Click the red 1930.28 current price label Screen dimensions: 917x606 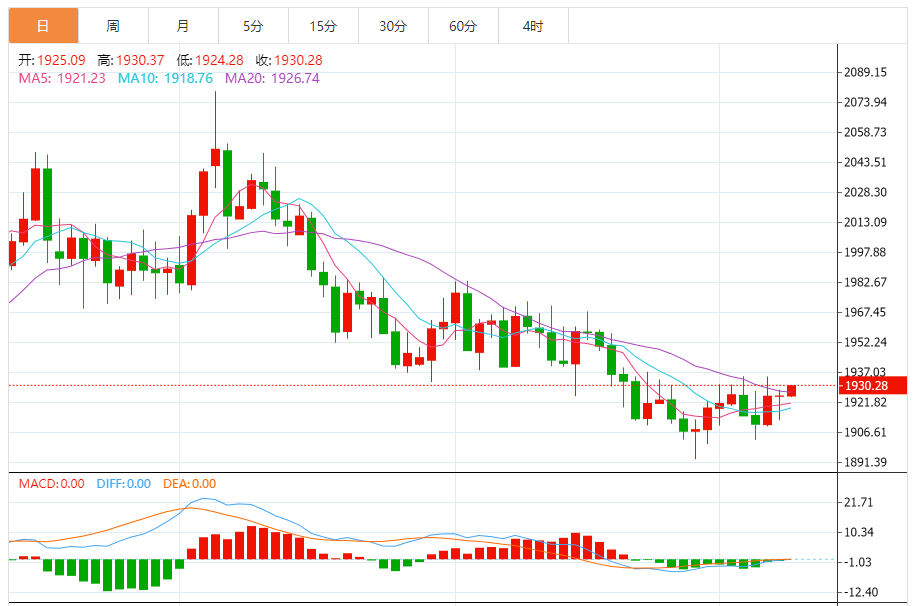(x=873, y=385)
